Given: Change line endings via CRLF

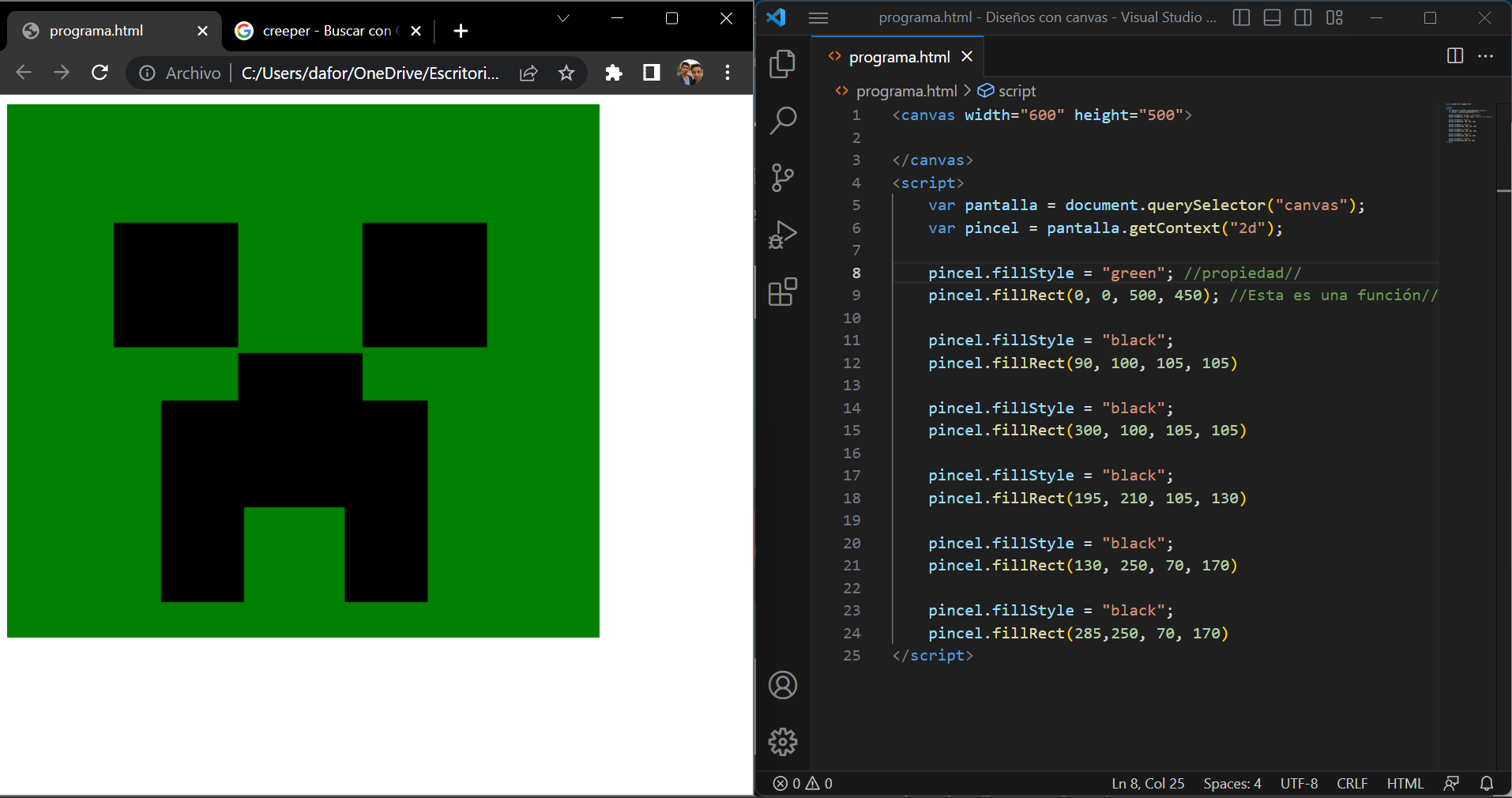Looking at the screenshot, I should (x=1352, y=783).
